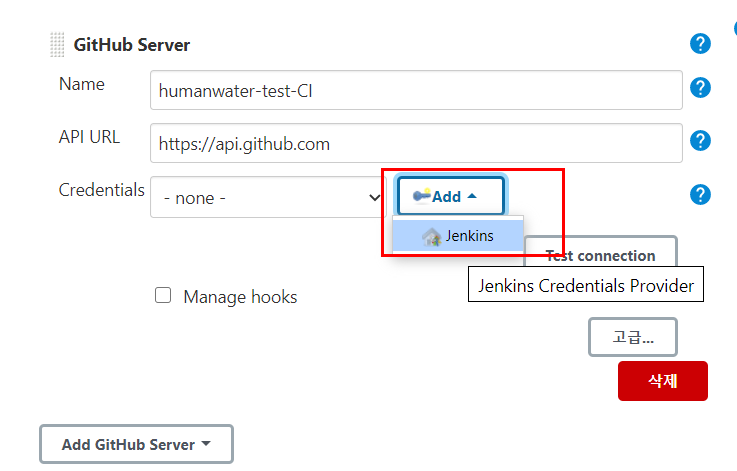The width and height of the screenshot is (737, 471).
Task: Open help icon for API URL field
Action: click(700, 141)
